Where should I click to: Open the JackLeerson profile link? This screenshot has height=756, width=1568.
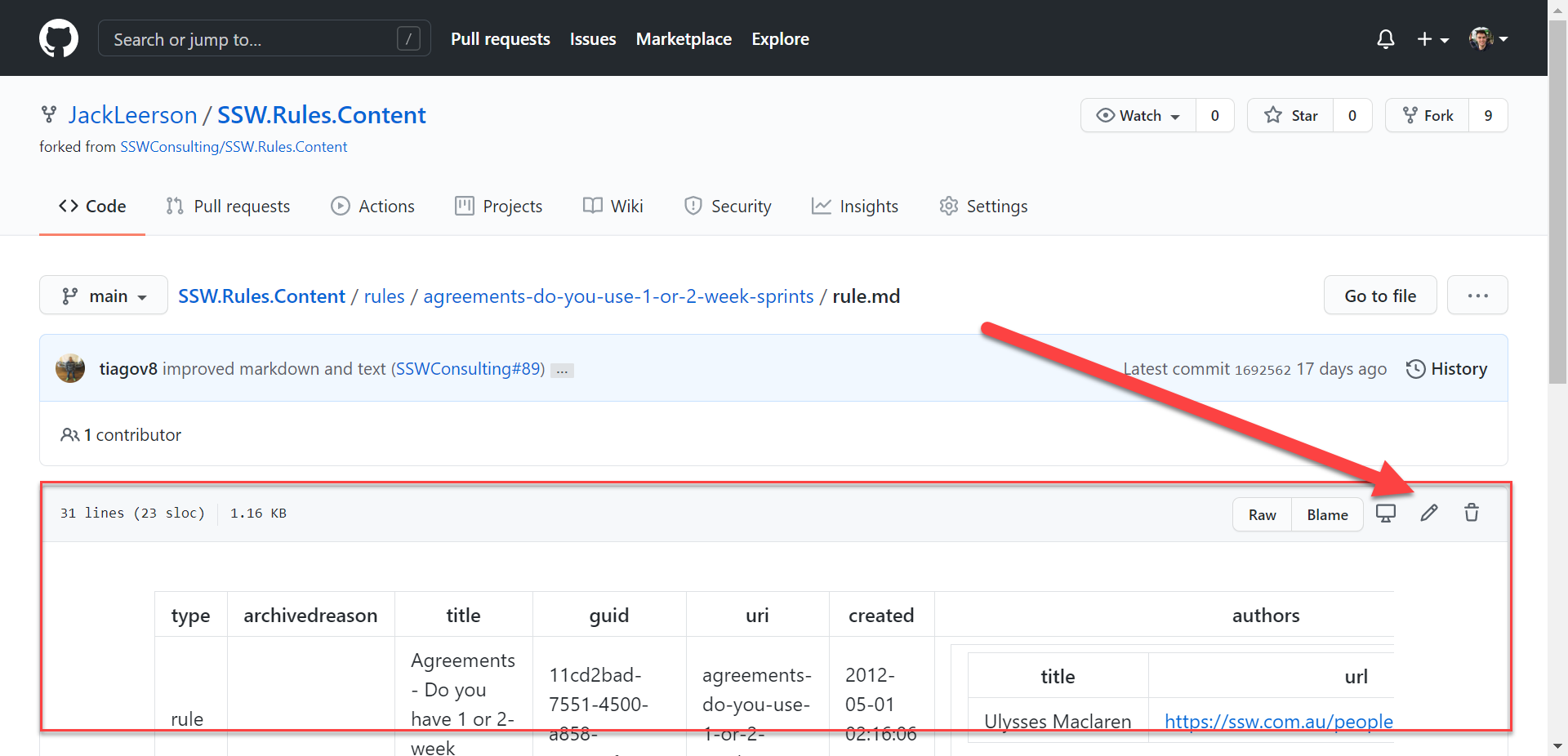click(x=133, y=115)
